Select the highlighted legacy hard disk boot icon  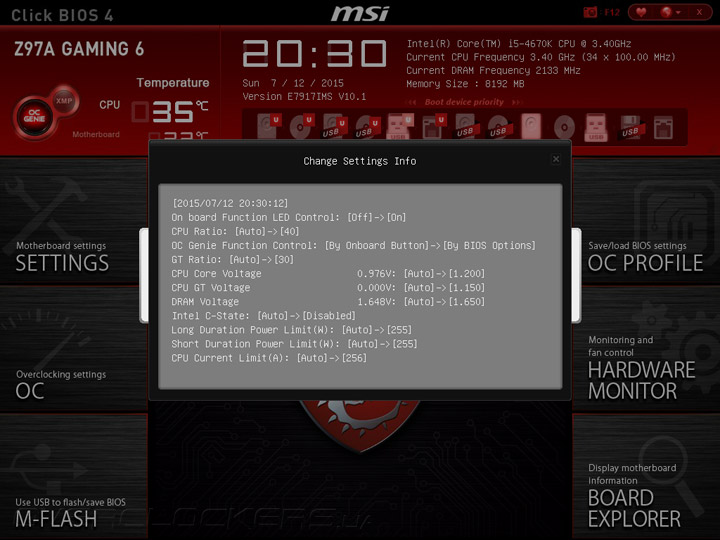click(x=531, y=126)
